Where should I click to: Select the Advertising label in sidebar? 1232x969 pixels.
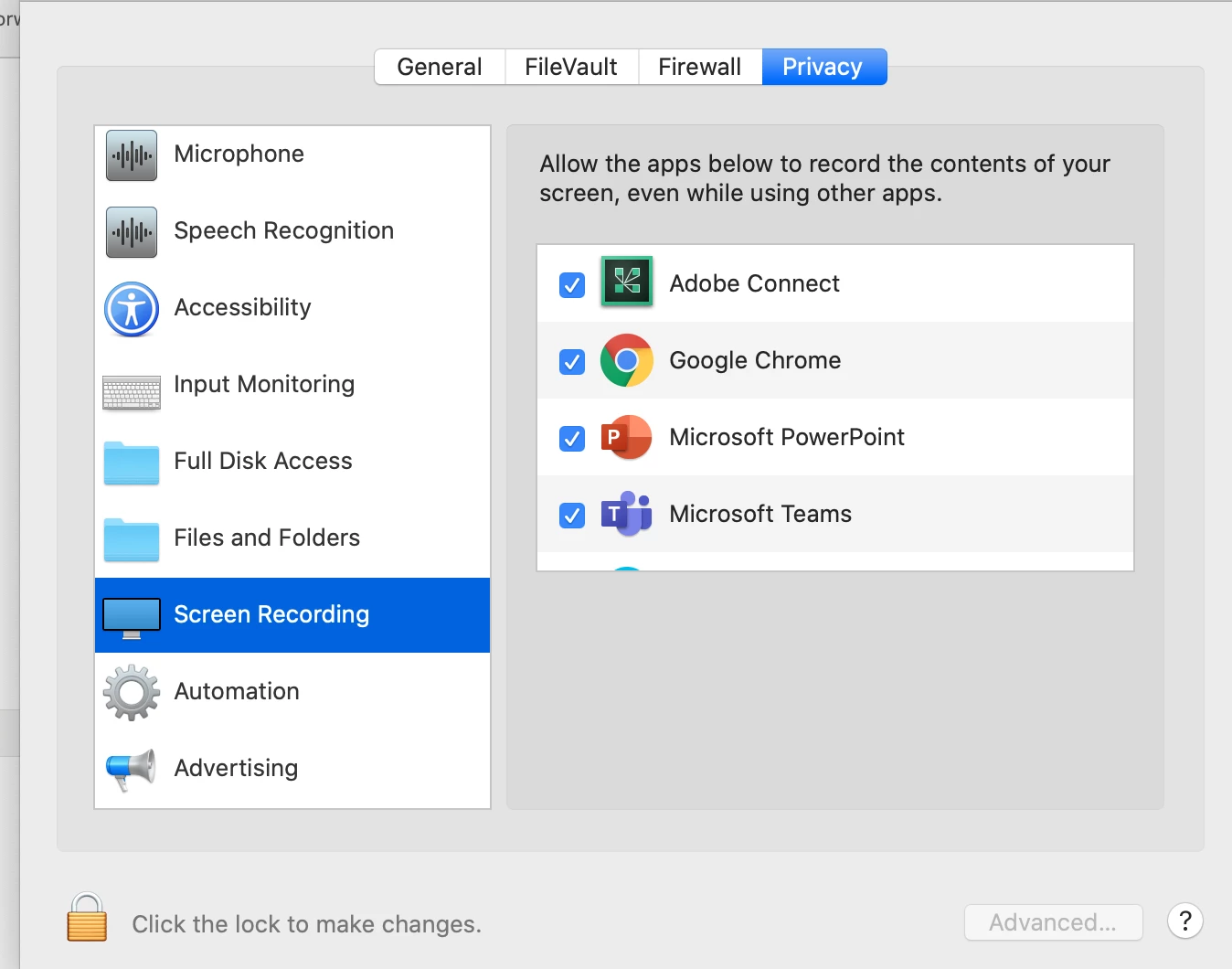pyautogui.click(x=237, y=768)
